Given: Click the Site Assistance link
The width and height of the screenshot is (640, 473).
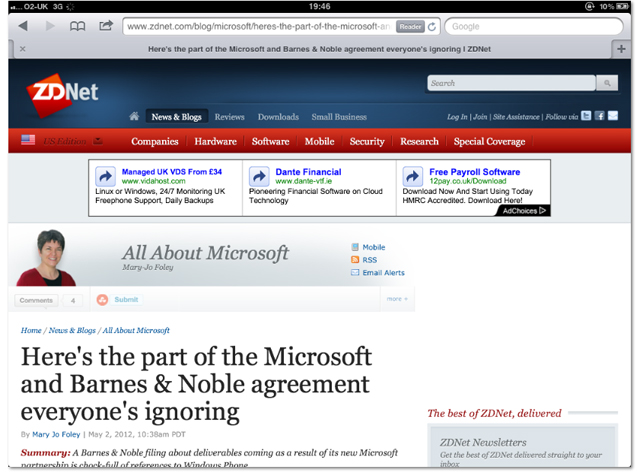Looking at the screenshot, I should click(516, 117).
